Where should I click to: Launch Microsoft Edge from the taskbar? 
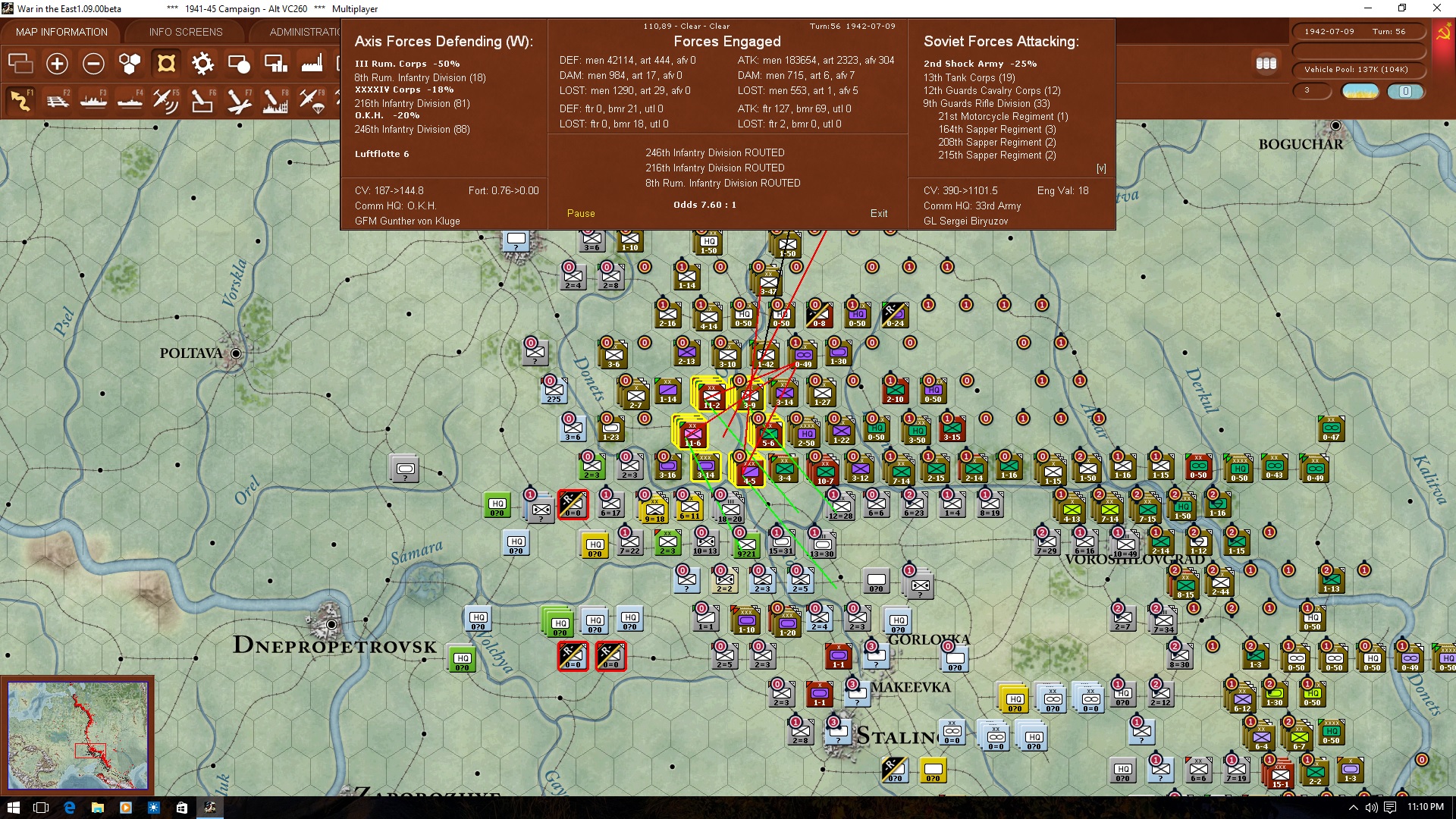click(x=69, y=808)
